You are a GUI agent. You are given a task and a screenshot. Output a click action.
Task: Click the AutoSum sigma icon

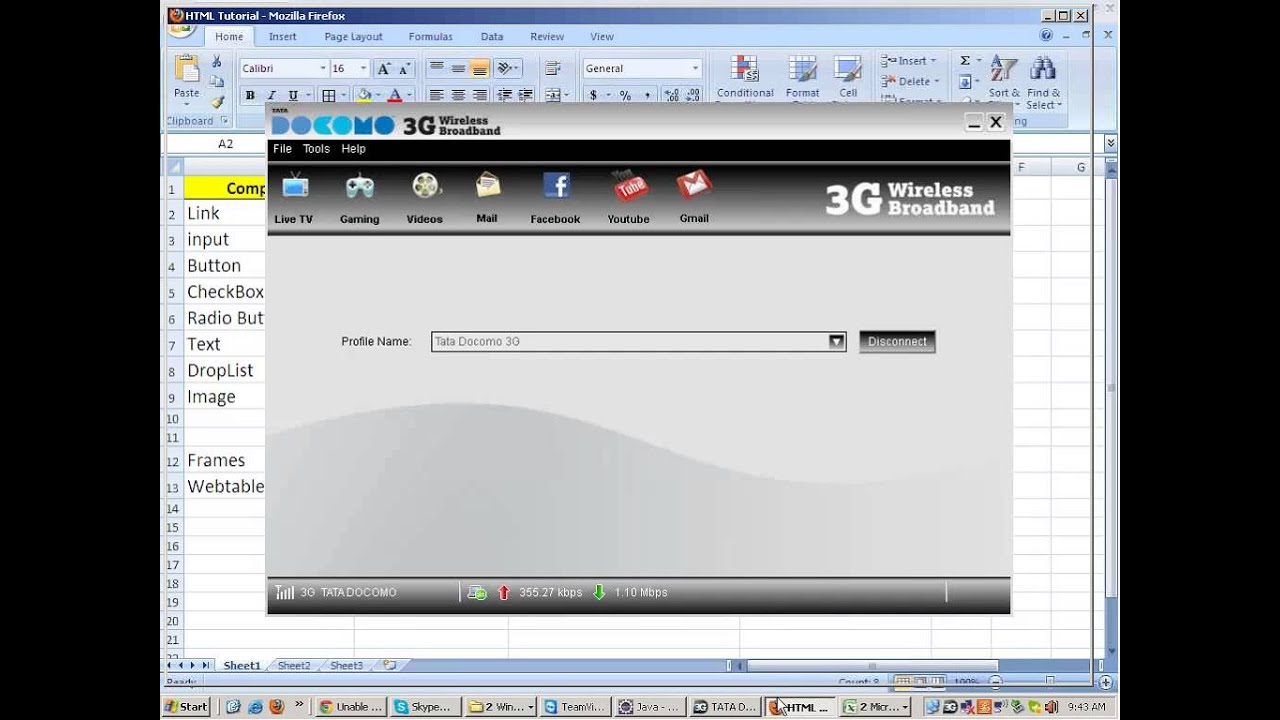pyautogui.click(x=965, y=61)
